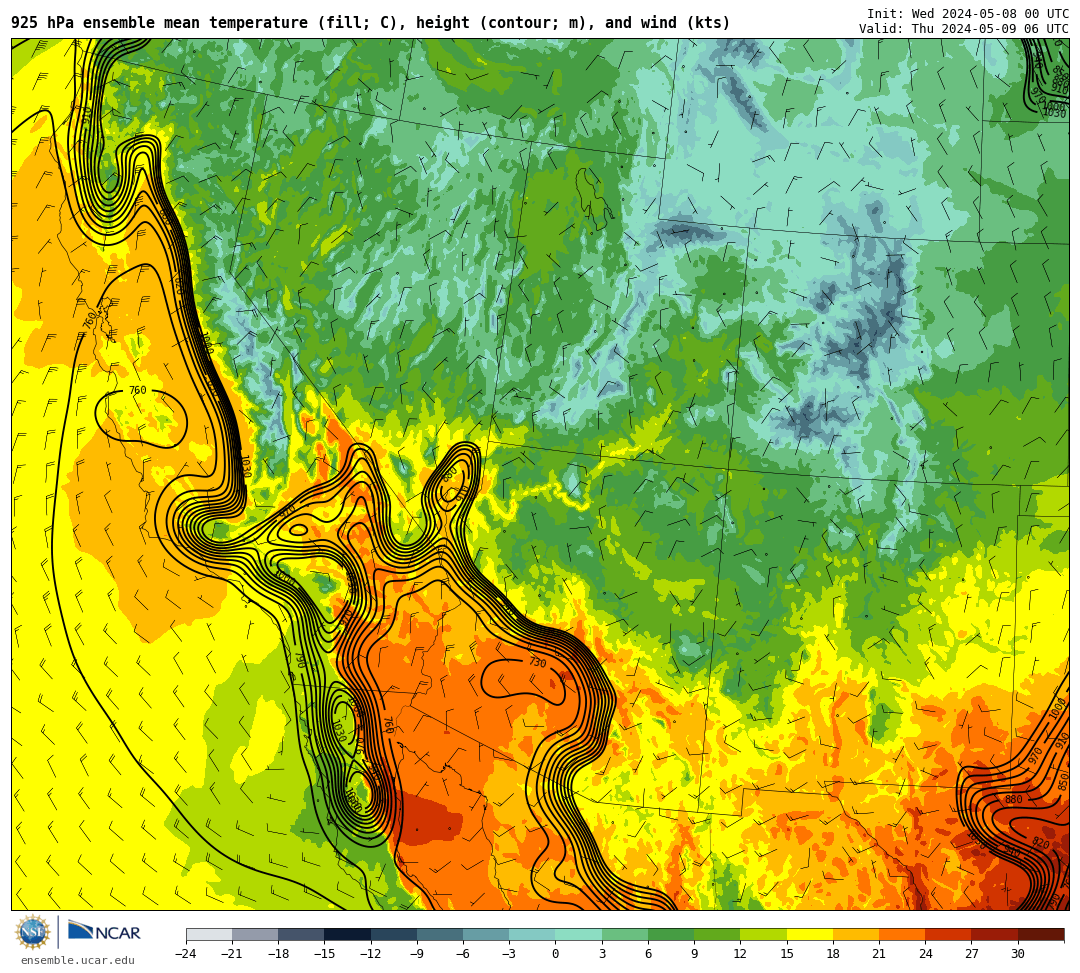Click the colorbar tick label -6
This screenshot has height=973, width=1080.
(x=464, y=954)
